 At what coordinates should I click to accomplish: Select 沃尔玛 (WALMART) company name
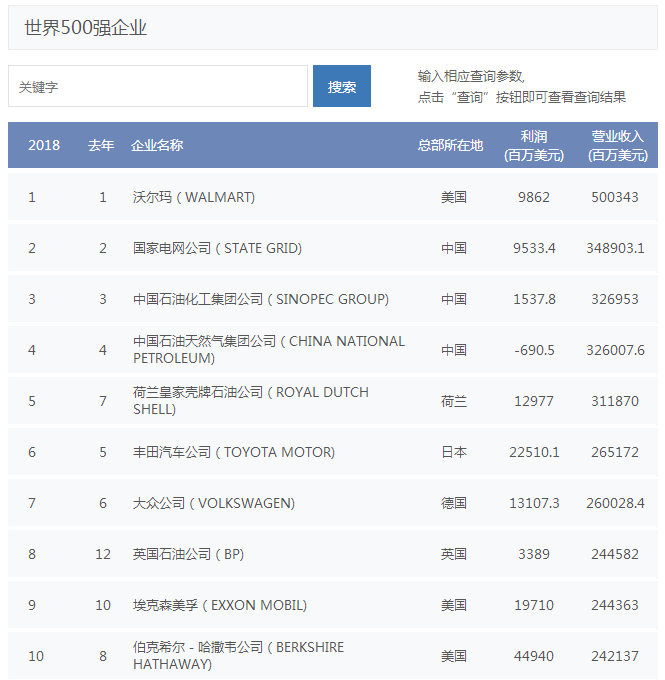click(x=194, y=197)
